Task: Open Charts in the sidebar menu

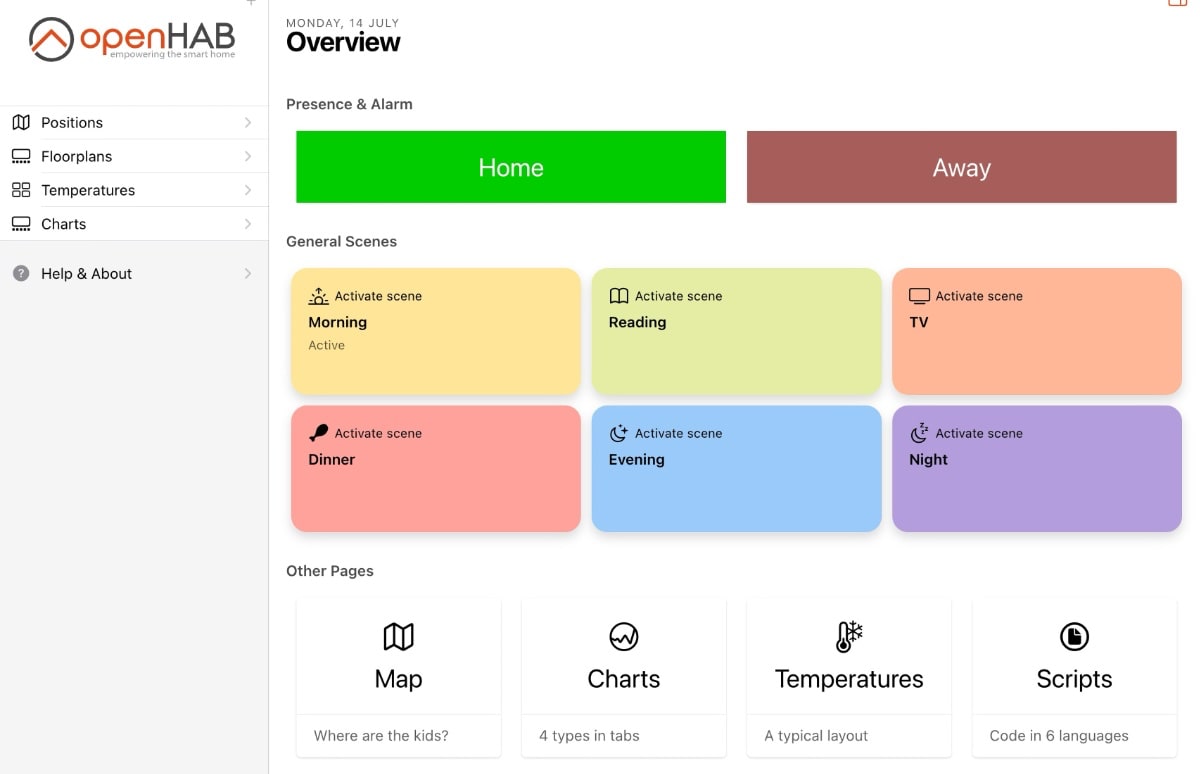Action: click(64, 224)
